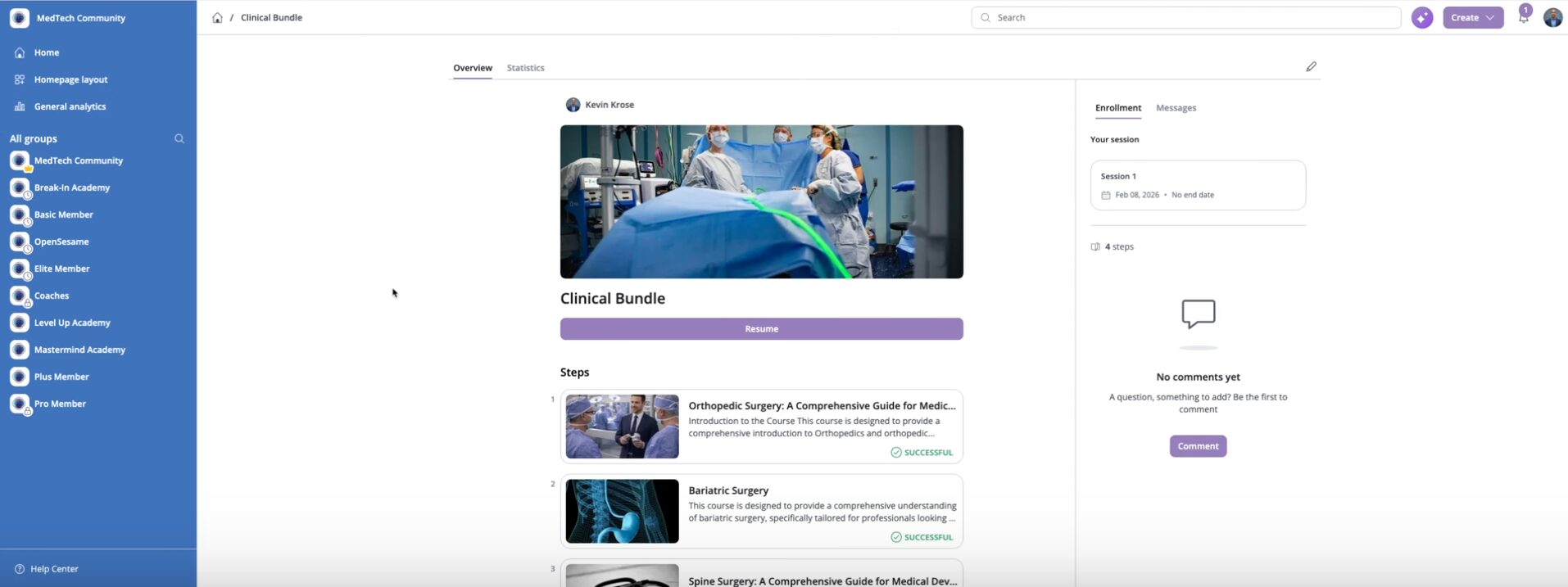Open Homepage layout in sidebar
The height and width of the screenshot is (587, 1568).
70,79
